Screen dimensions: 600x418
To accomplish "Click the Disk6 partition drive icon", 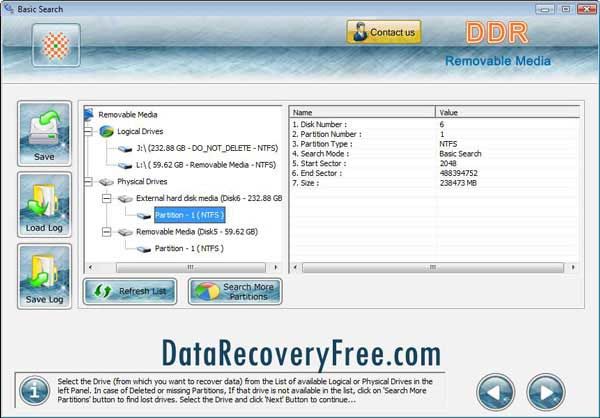I will pyautogui.click(x=144, y=216).
